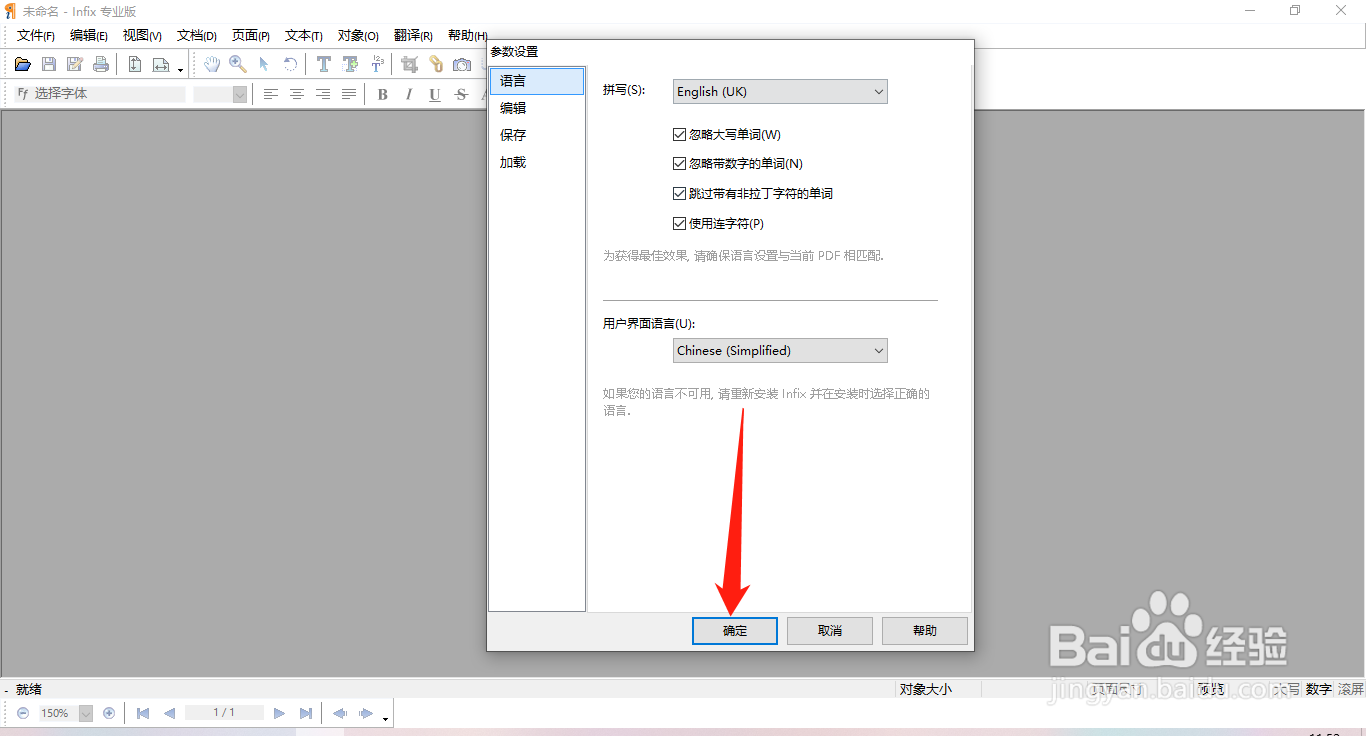
Task: Toggle Strikethrough formatting
Action: (461, 94)
